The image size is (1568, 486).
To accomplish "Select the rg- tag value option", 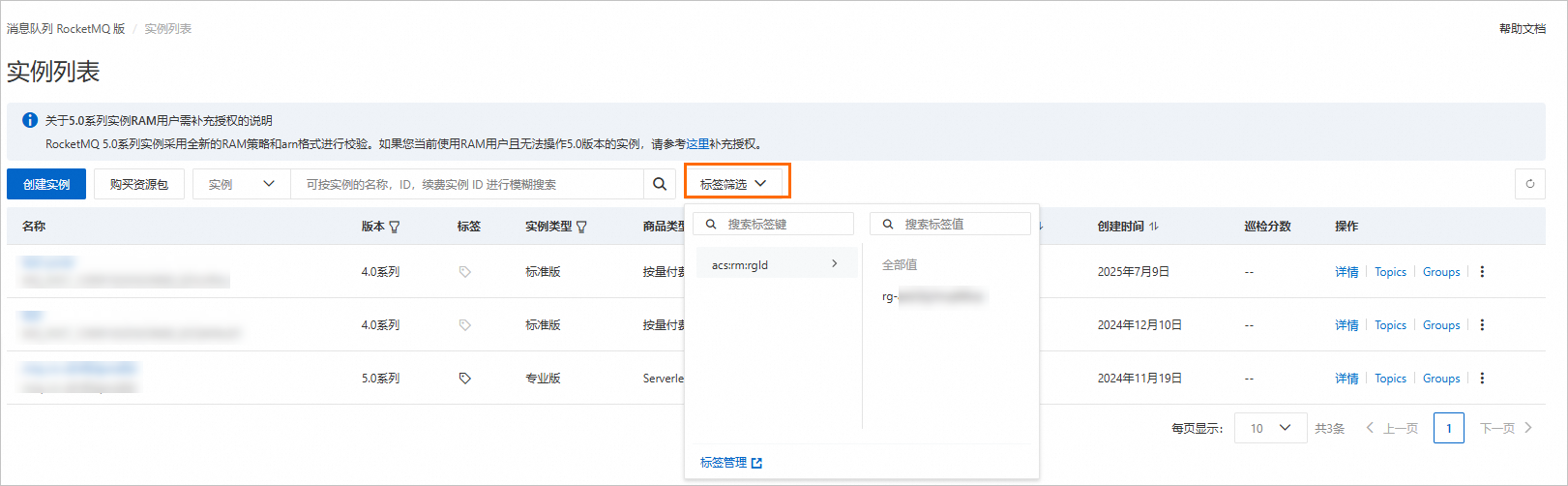I will click(x=932, y=296).
